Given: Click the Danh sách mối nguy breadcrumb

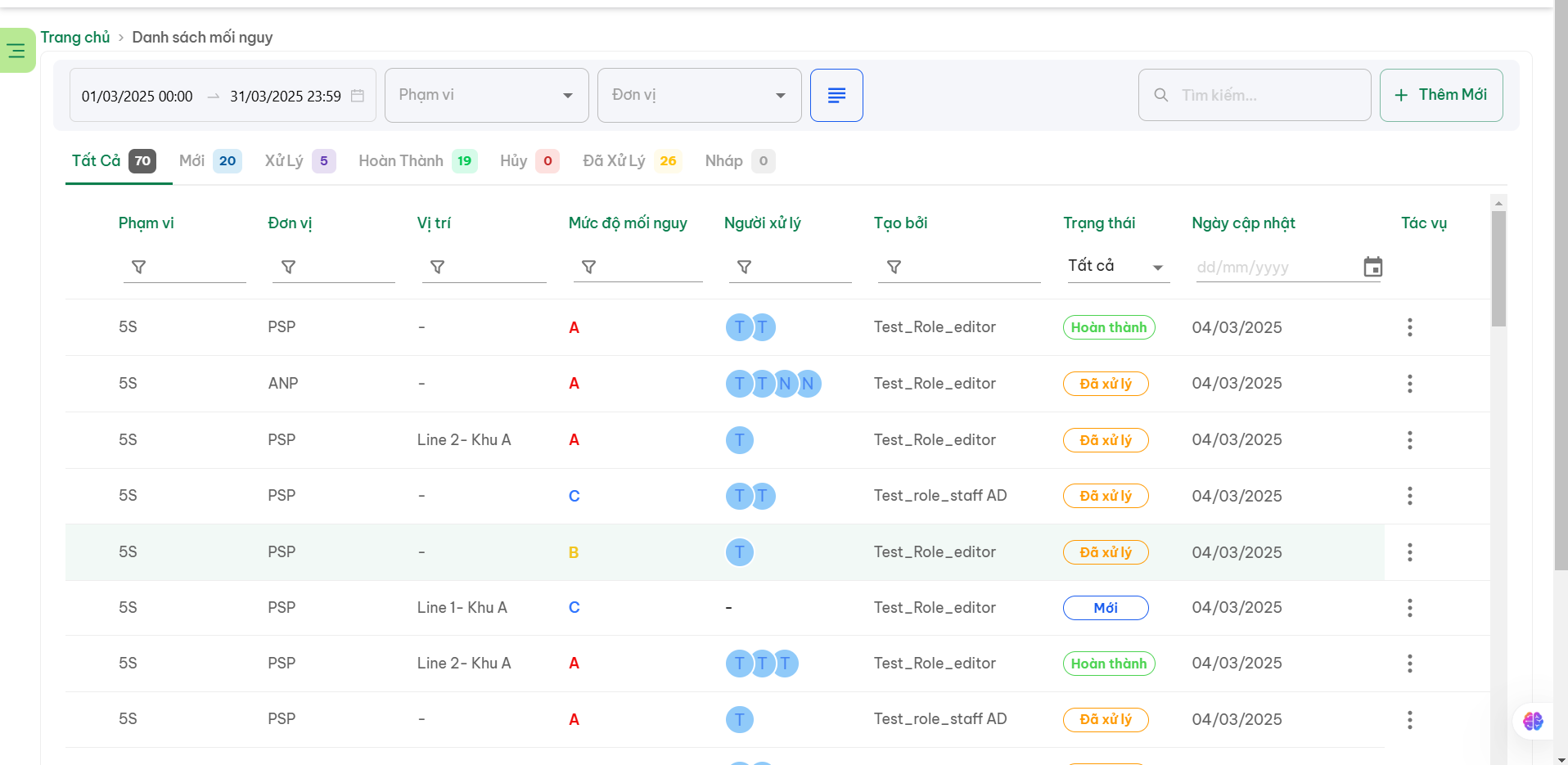Looking at the screenshot, I should click(202, 38).
